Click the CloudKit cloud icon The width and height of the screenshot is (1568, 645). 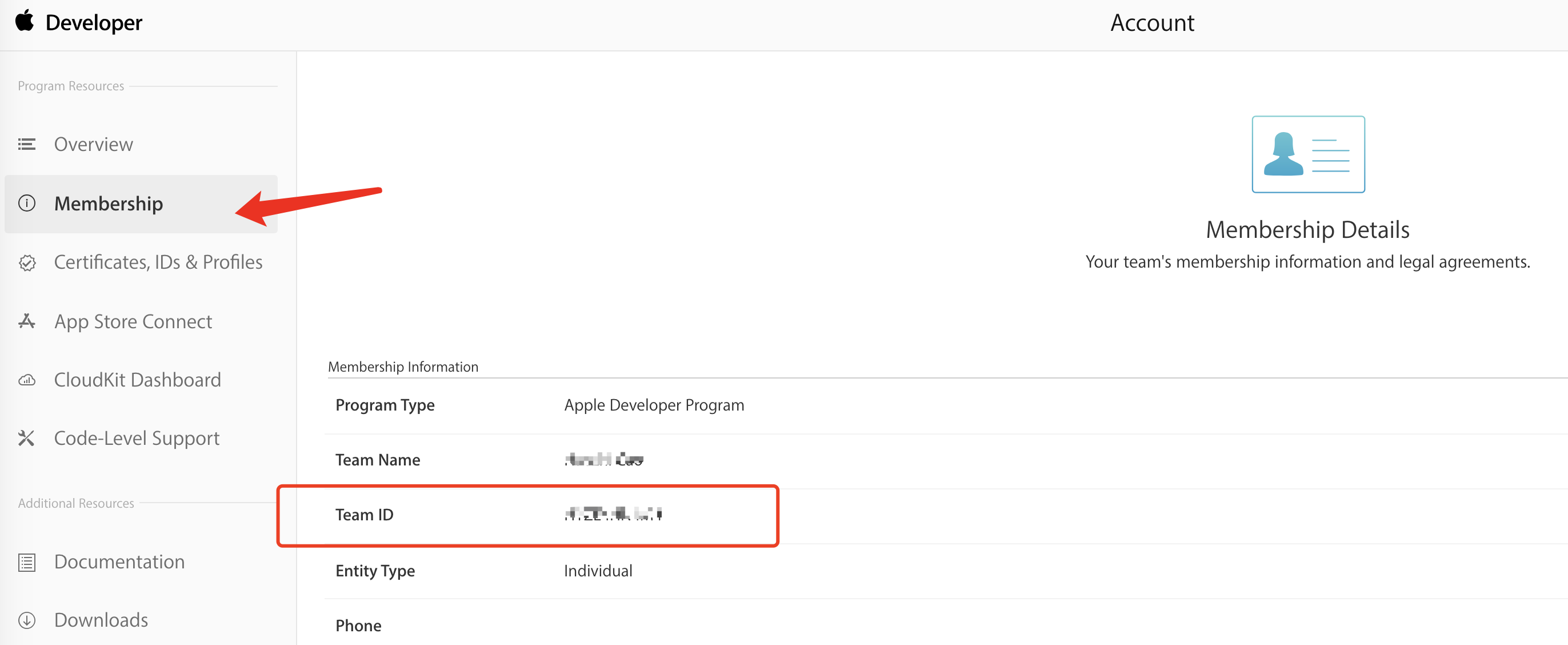tap(27, 380)
